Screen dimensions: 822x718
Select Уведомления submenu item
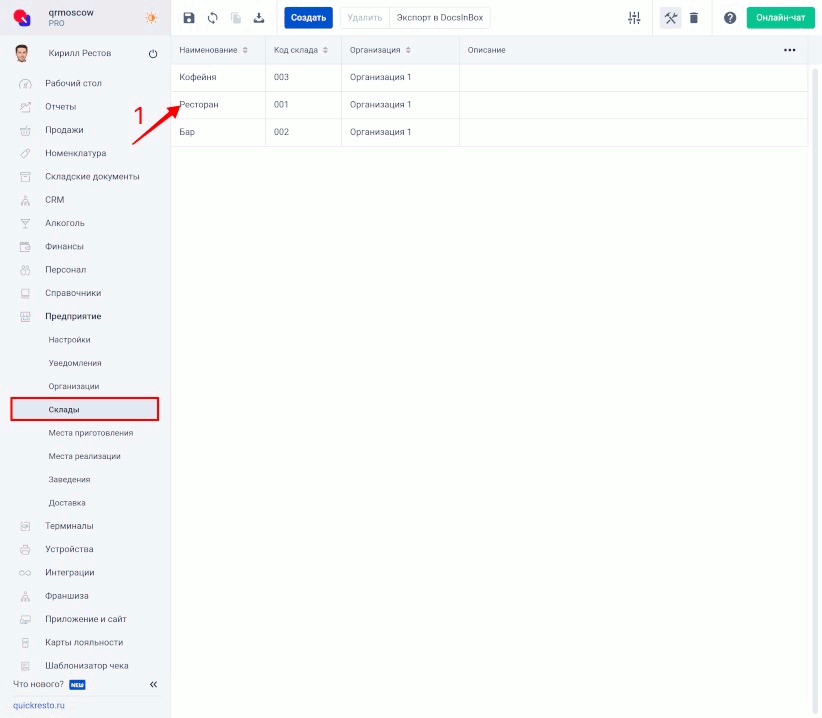75,363
